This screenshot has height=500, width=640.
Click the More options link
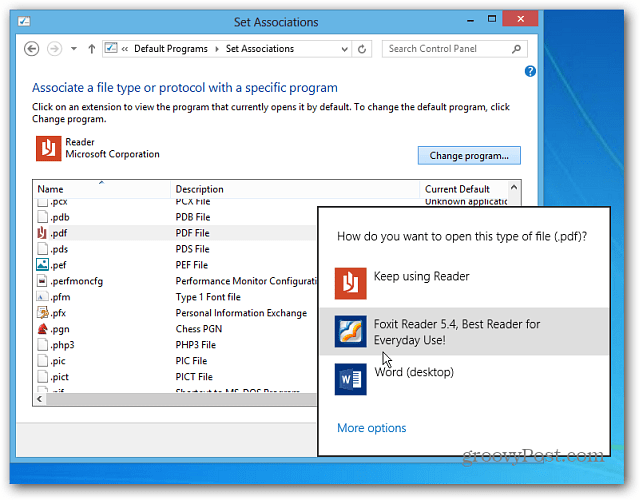[371, 428]
